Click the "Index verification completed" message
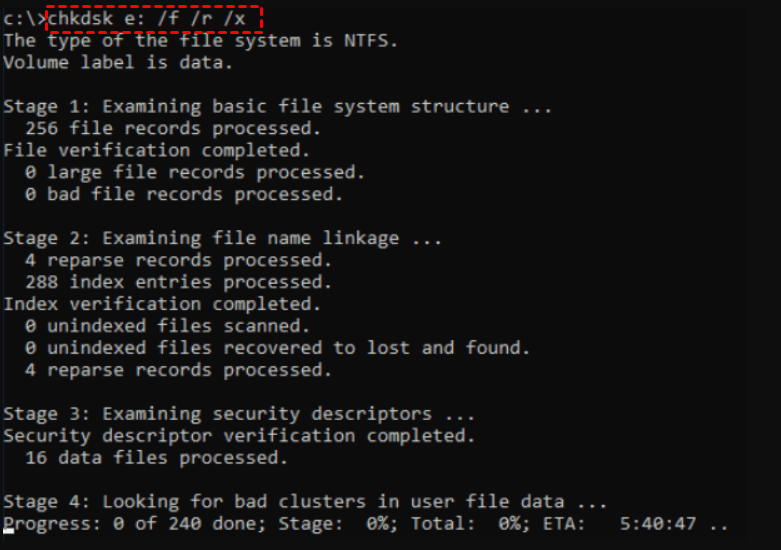 (162, 304)
